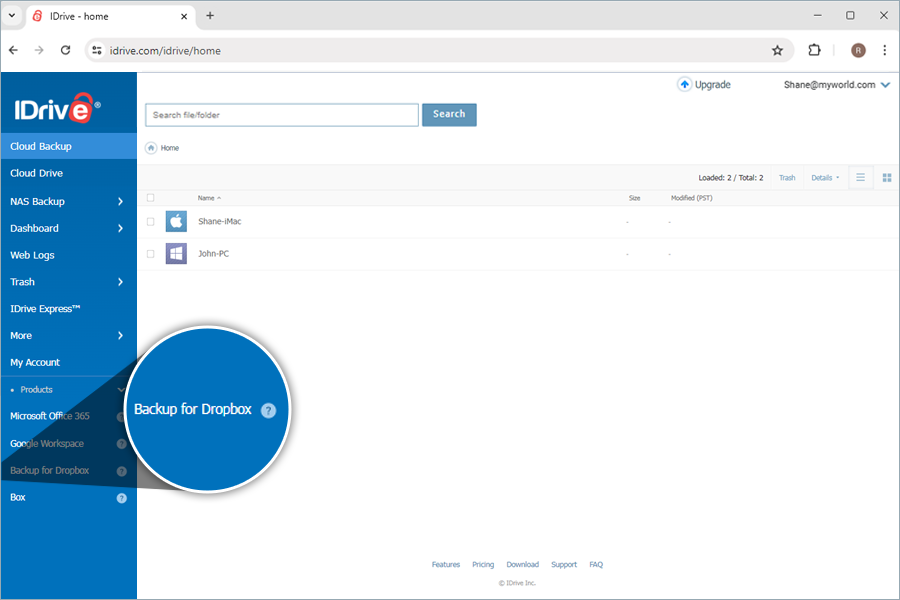Tick the select-all checkbox in header
Viewport: 900px width, 600px height.
tap(150, 198)
